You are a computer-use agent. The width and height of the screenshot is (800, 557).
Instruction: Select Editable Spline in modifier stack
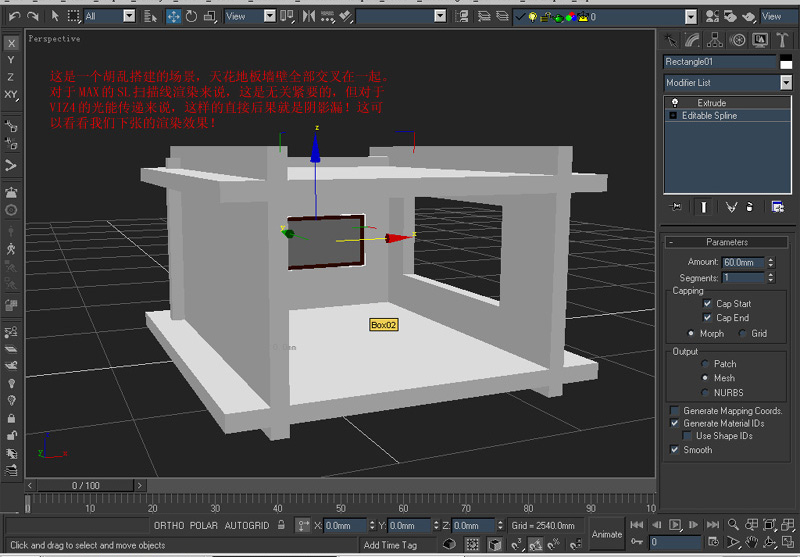(x=710, y=116)
